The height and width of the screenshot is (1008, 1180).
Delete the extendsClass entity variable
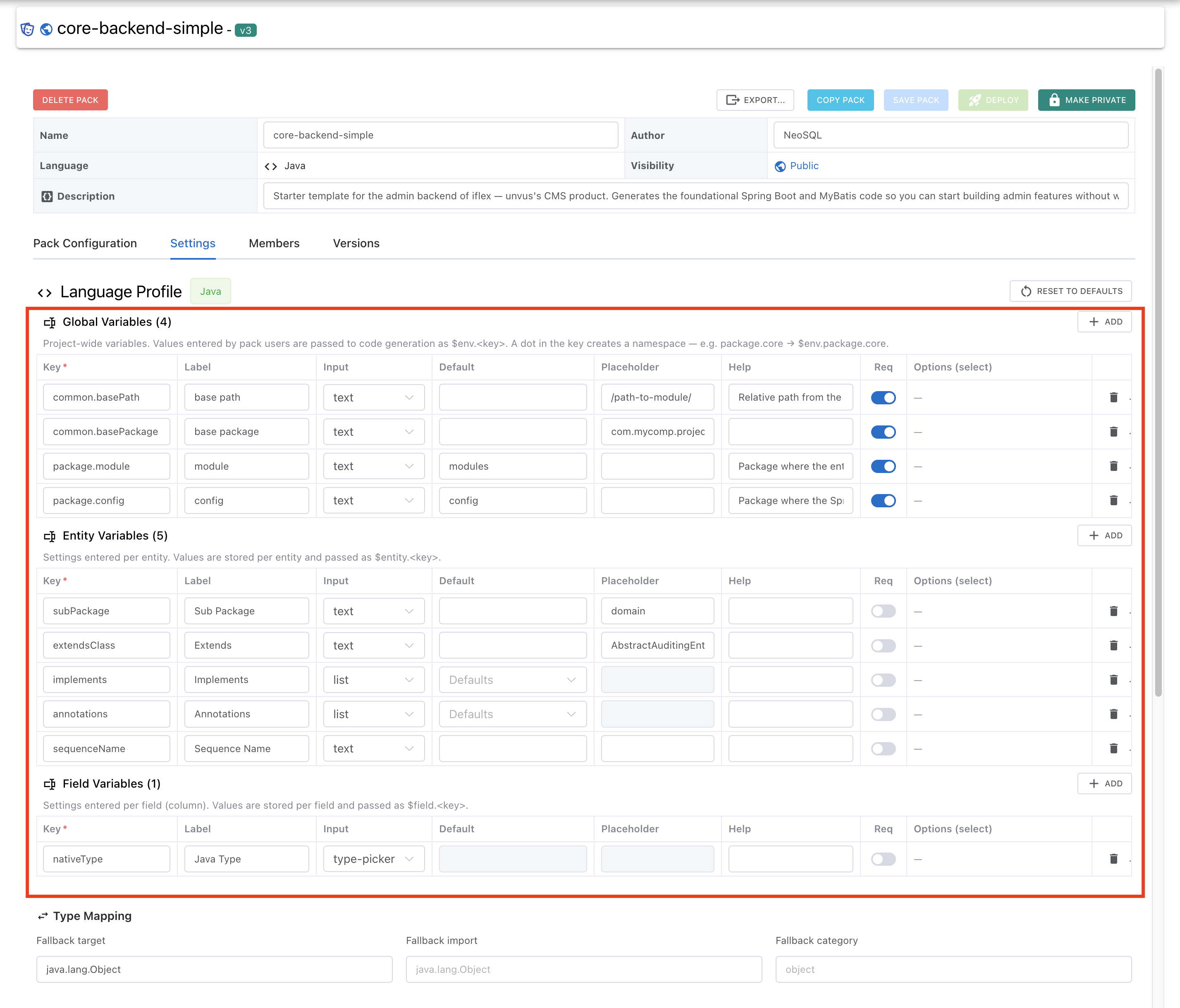[1113, 645]
